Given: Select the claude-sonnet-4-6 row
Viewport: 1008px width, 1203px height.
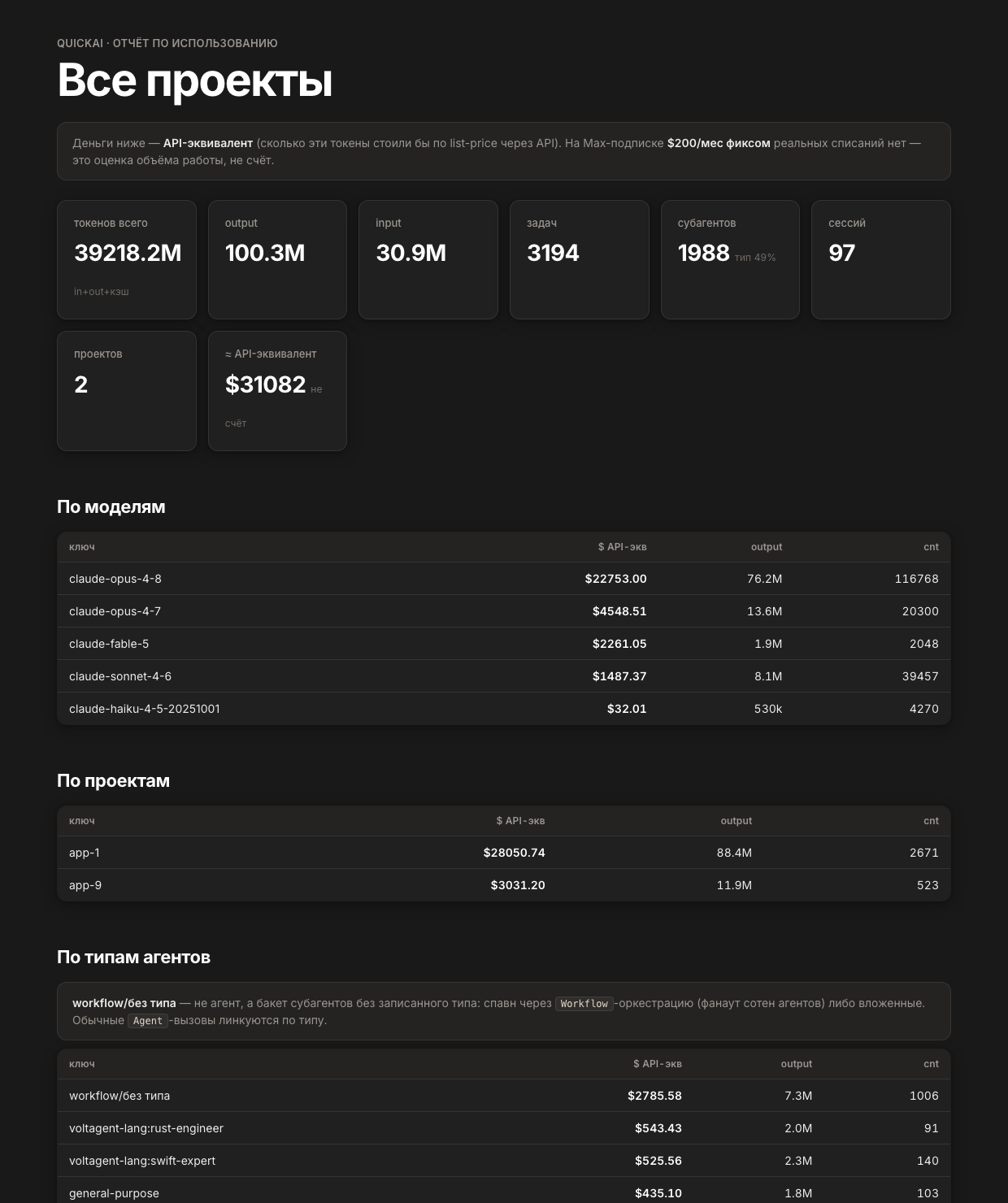Looking at the screenshot, I should click(x=504, y=676).
